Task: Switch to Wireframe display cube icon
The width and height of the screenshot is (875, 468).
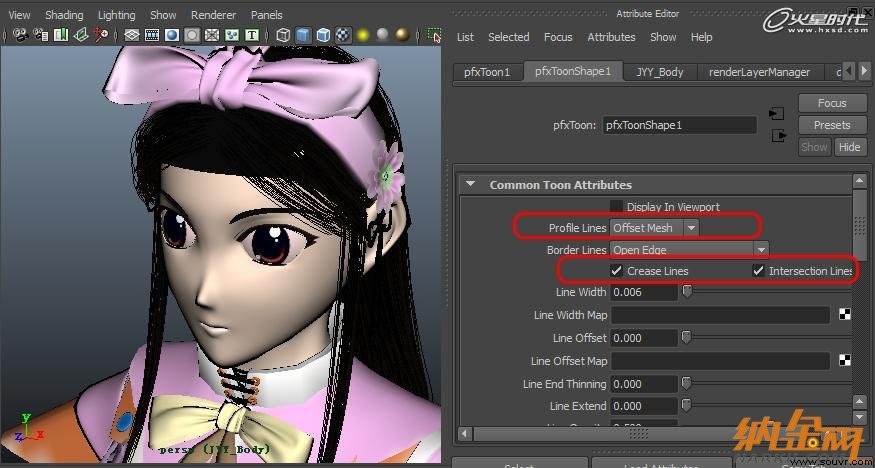Action: coord(283,36)
